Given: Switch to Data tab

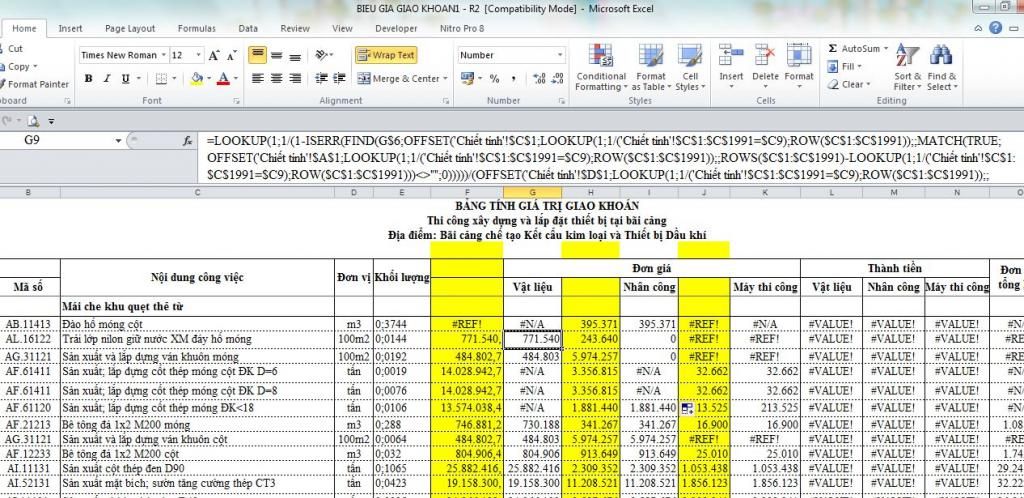Looking at the screenshot, I should coord(248,29).
